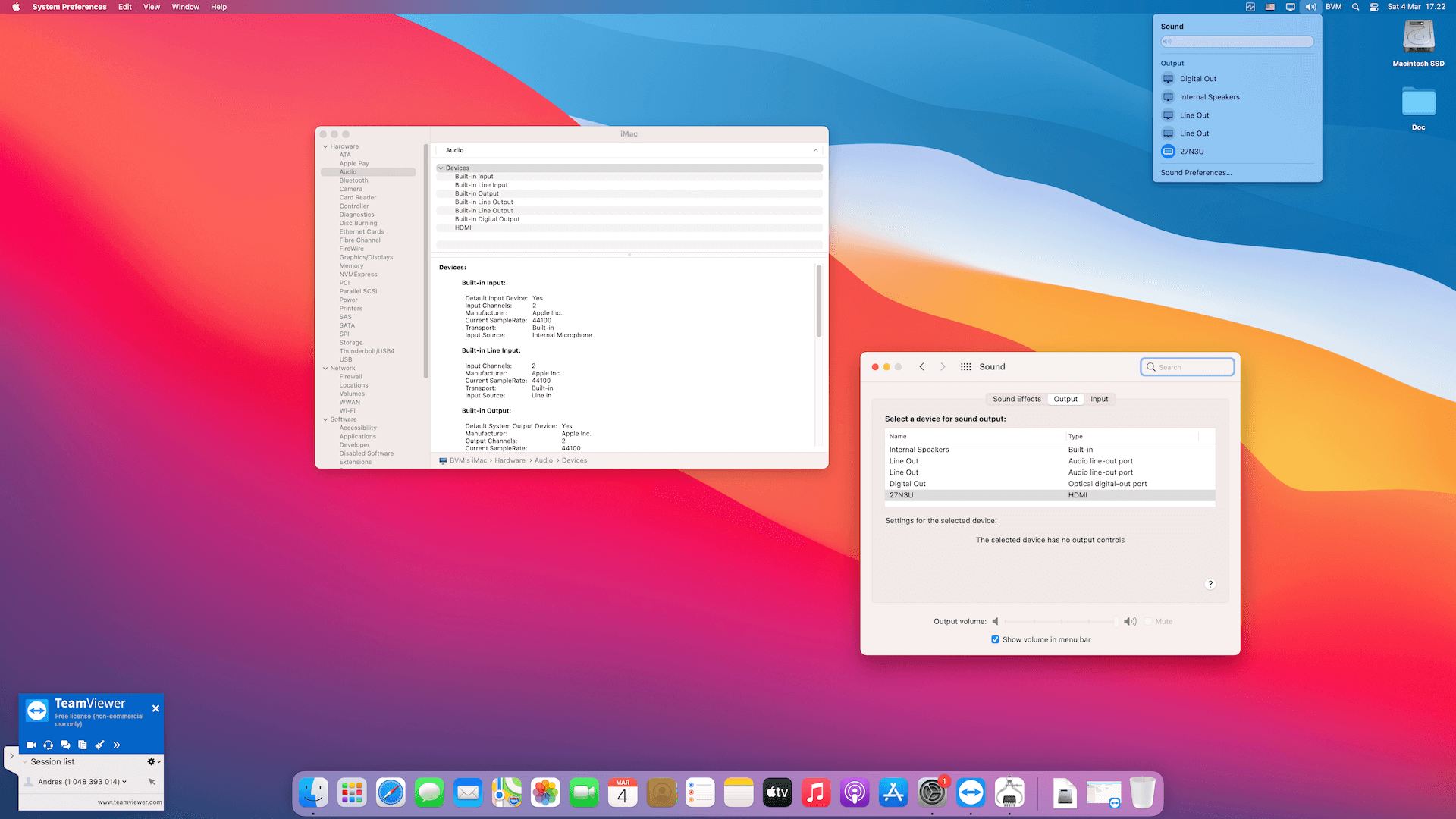Image resolution: width=1456 pixels, height=819 pixels.
Task: Start video in the TeamViewer panel
Action: [x=31, y=745]
